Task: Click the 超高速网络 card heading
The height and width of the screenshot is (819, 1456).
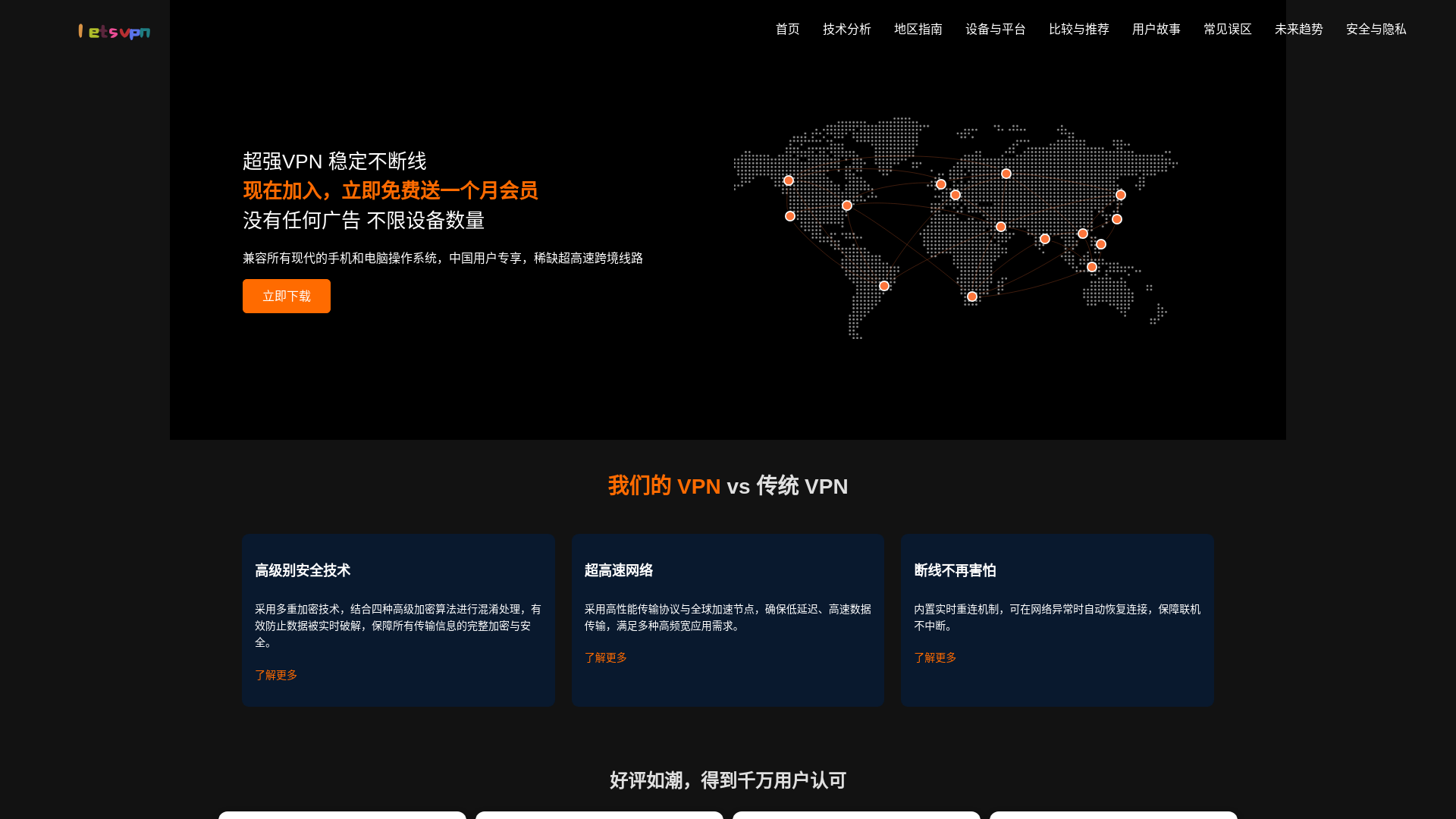Action: pos(618,570)
